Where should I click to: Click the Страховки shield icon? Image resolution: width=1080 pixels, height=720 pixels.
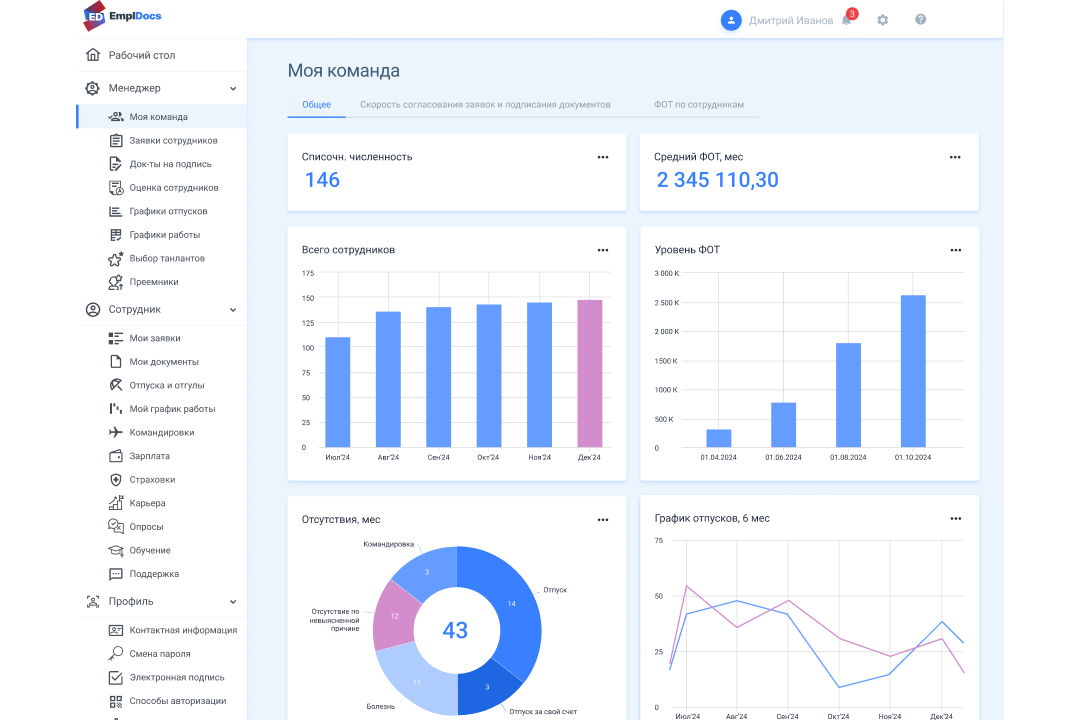click(x=116, y=480)
